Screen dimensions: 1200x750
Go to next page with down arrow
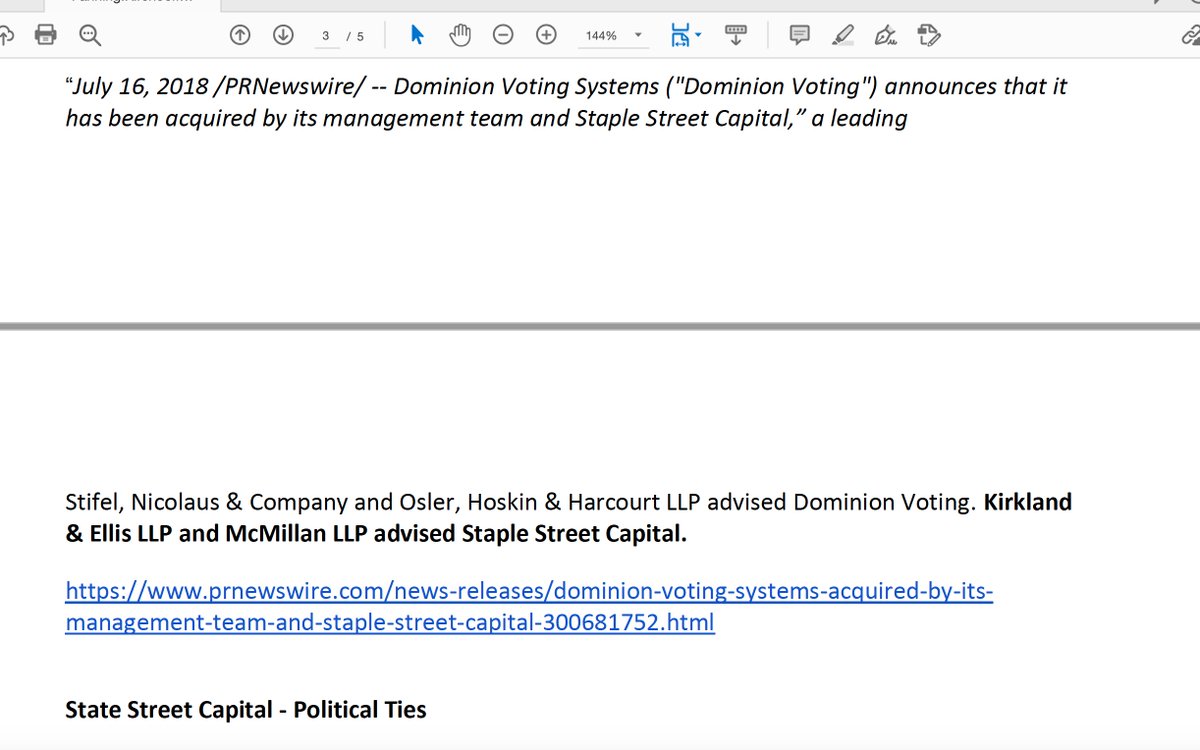283,36
